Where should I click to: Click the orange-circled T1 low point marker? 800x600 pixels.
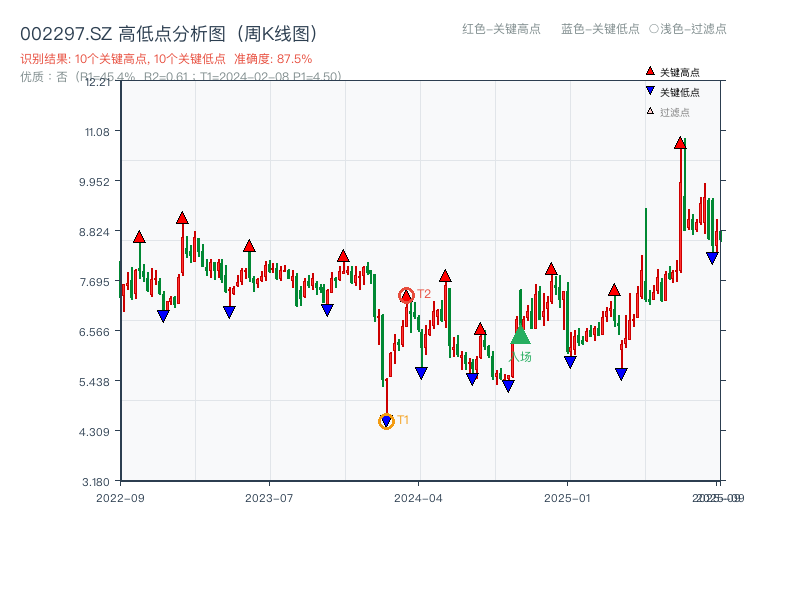click(386, 422)
